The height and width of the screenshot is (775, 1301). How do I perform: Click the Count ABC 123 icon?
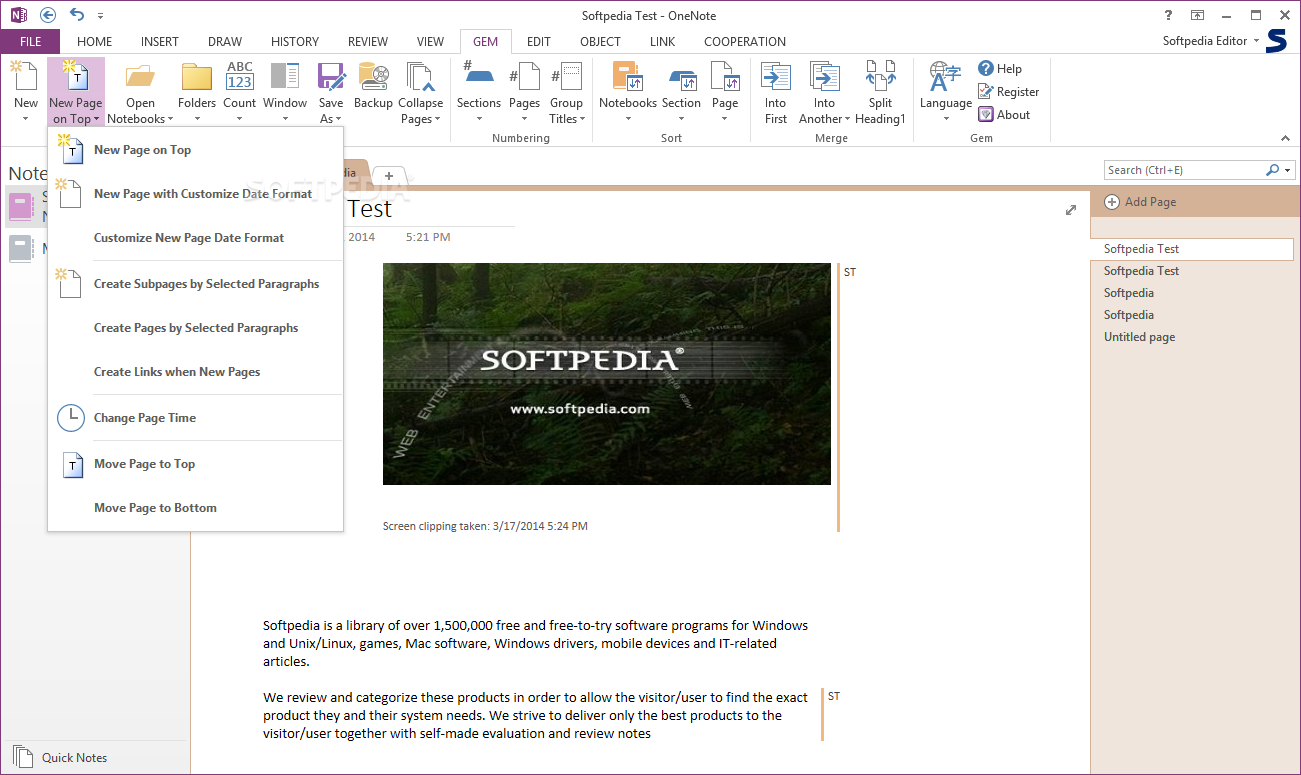pyautogui.click(x=240, y=78)
